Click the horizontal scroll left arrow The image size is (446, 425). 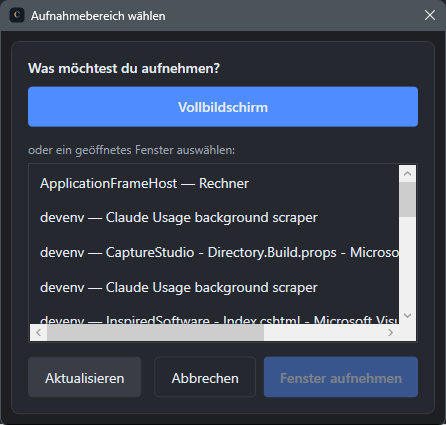coord(39,332)
